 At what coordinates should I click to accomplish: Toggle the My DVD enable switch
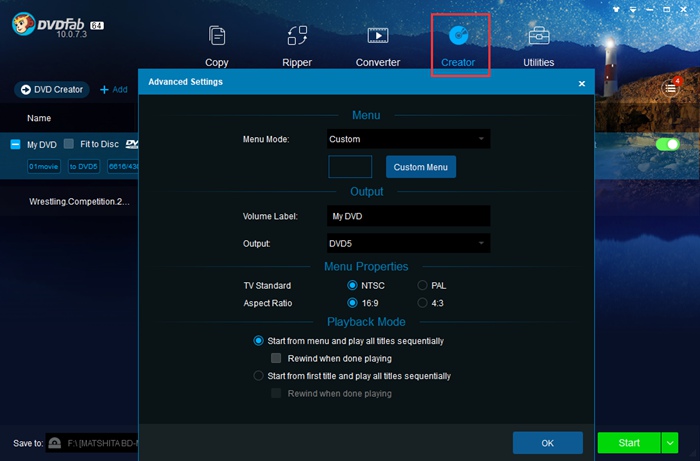[667, 145]
